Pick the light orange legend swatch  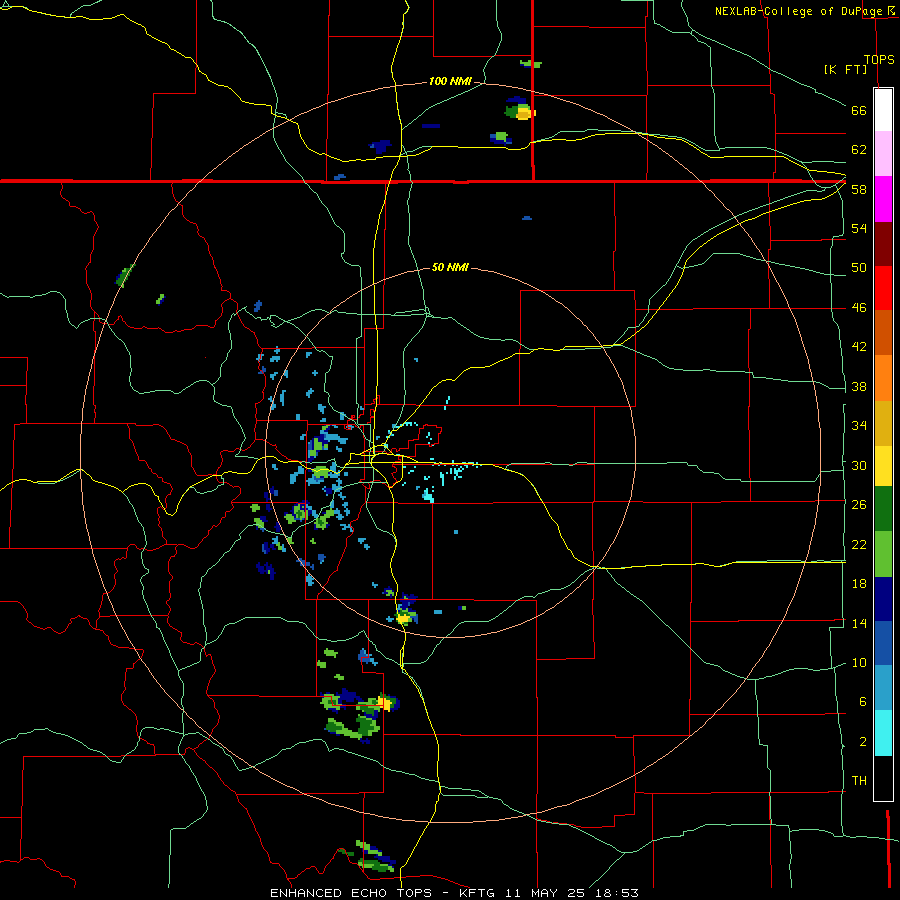tap(883, 378)
